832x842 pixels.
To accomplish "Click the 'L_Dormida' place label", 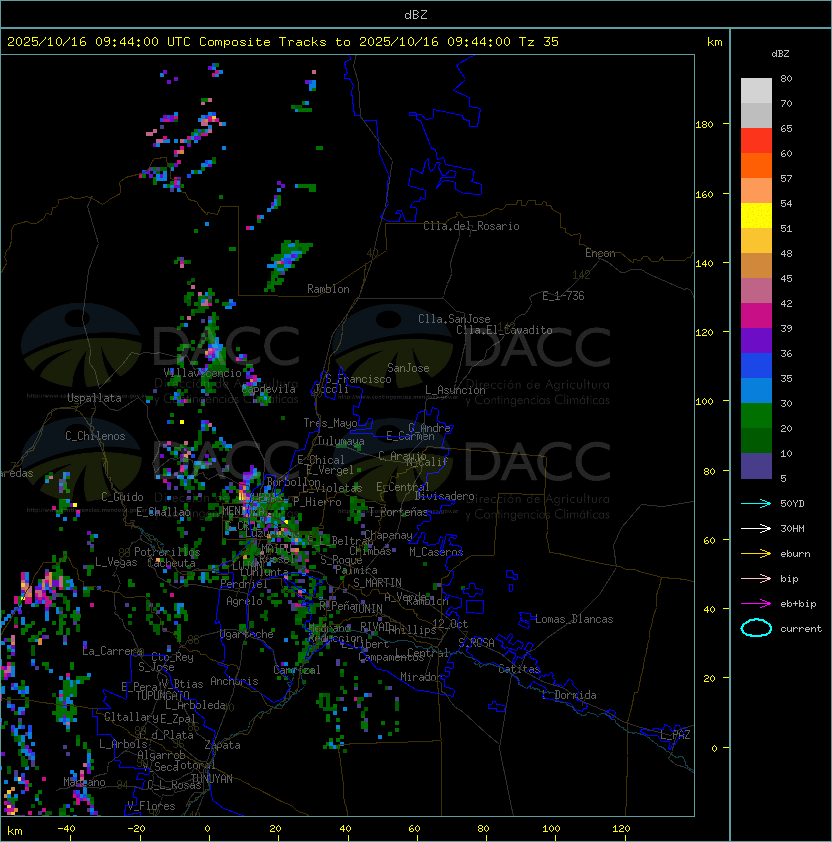I will click(x=569, y=695).
